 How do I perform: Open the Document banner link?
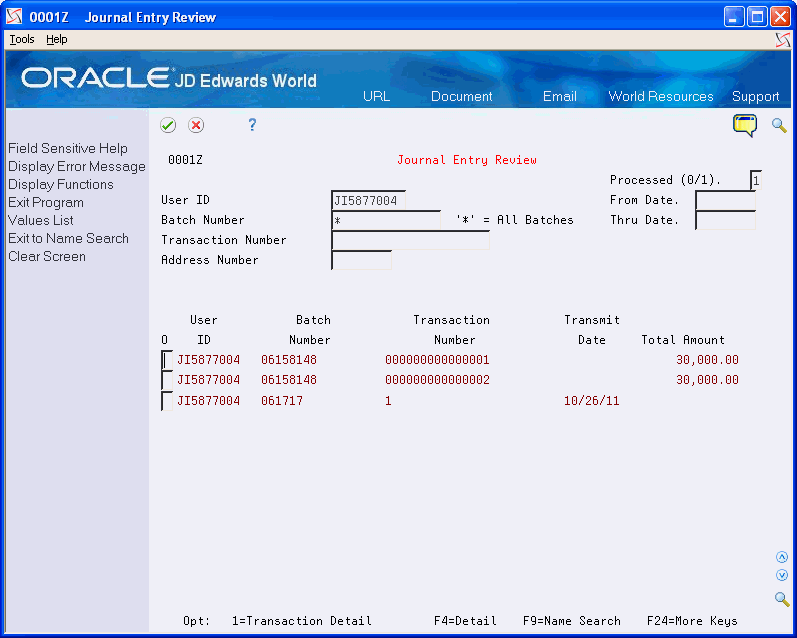coord(461,97)
